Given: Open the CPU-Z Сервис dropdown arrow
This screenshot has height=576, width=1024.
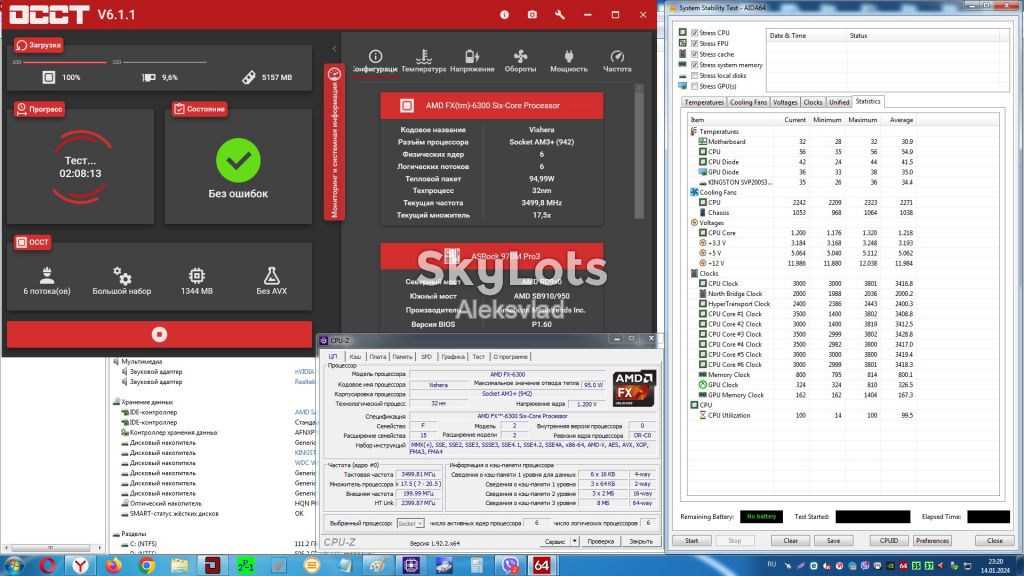Looking at the screenshot, I should click(574, 541).
